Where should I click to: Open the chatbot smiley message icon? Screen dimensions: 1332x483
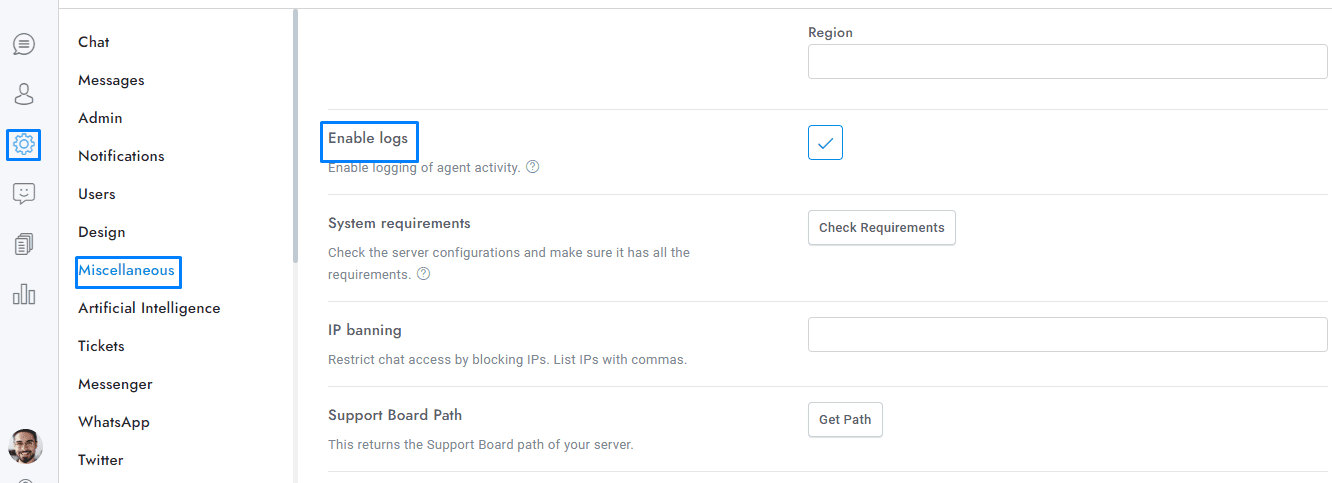click(24, 194)
